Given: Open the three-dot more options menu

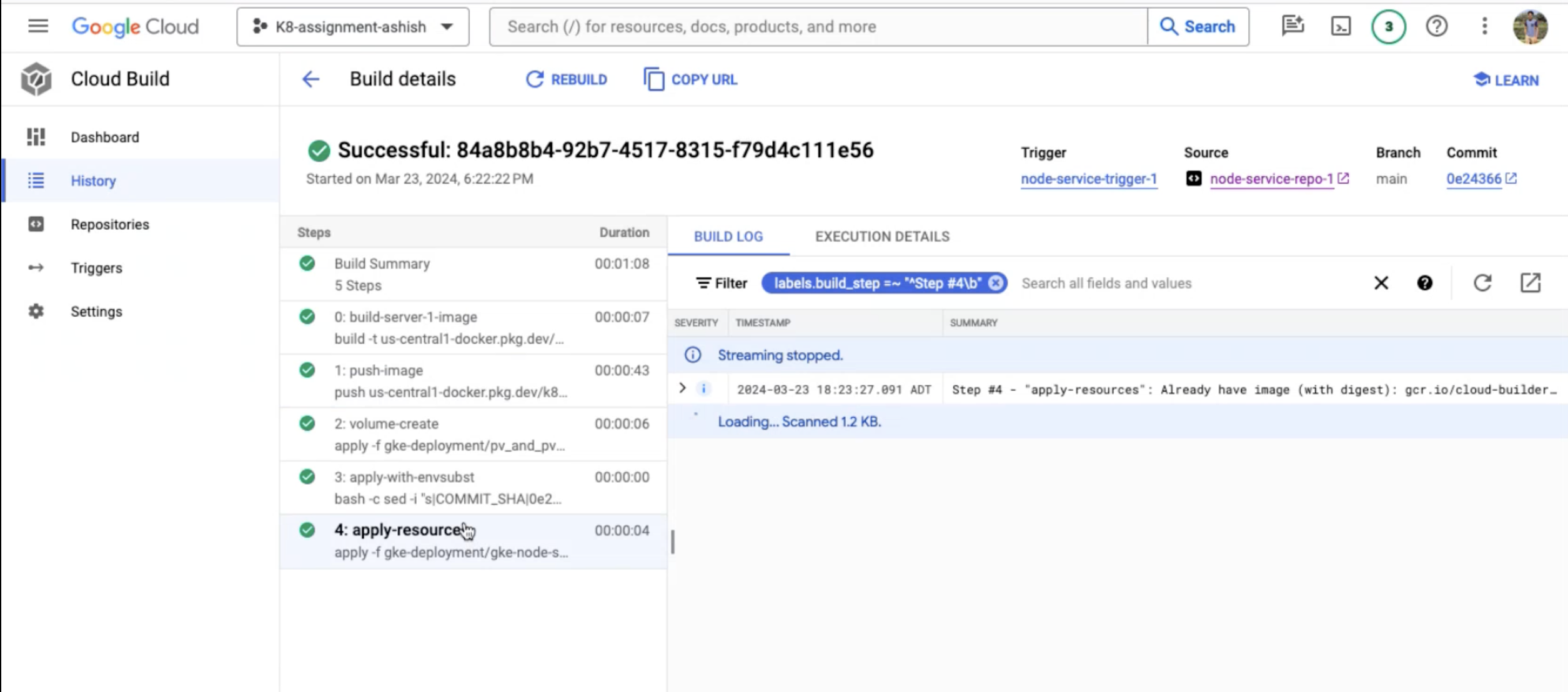Looking at the screenshot, I should tap(1484, 26).
